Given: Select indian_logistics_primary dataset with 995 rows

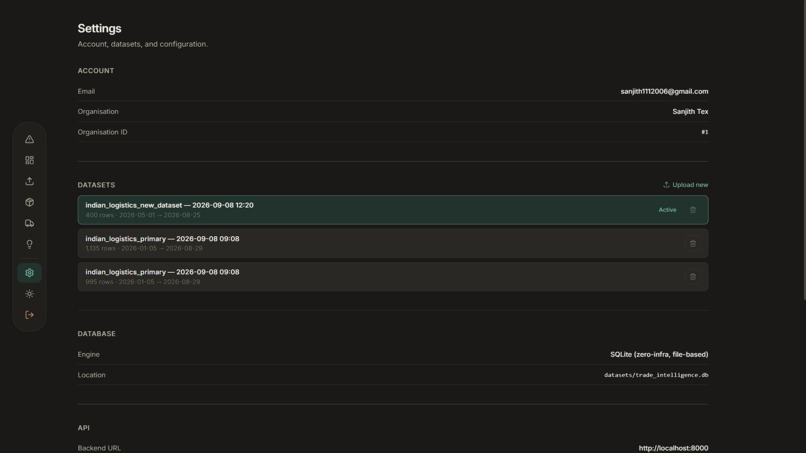Looking at the screenshot, I should tap(393, 277).
